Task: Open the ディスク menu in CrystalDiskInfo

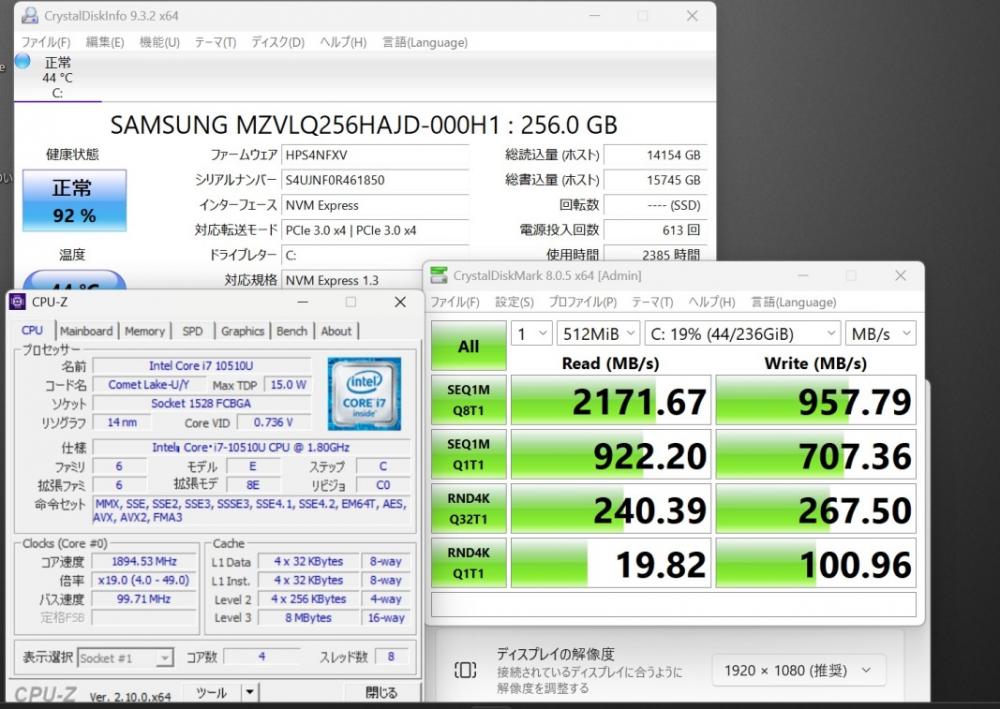Action: pyautogui.click(x=277, y=42)
